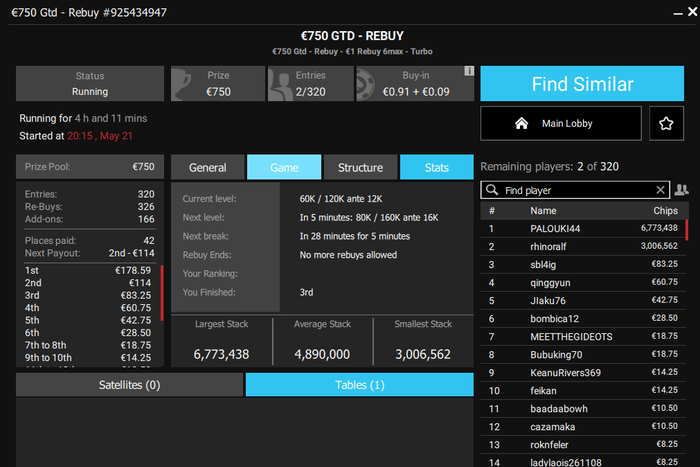Viewport: 700px width, 467px height.
Task: Click the payout list red scrollbar
Action: [162, 293]
